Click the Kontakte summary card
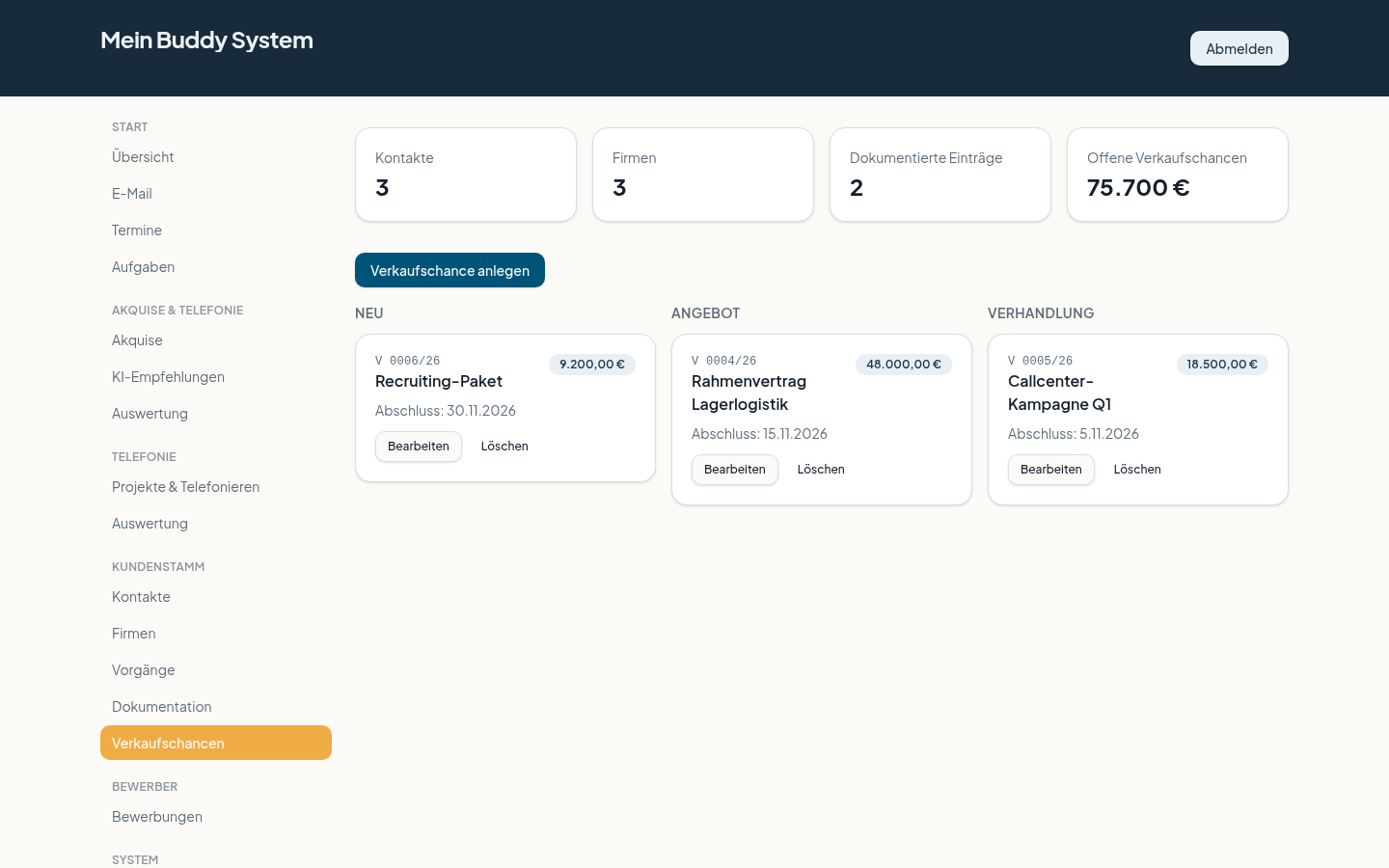Screen dimensions: 1389x868 [466, 175]
